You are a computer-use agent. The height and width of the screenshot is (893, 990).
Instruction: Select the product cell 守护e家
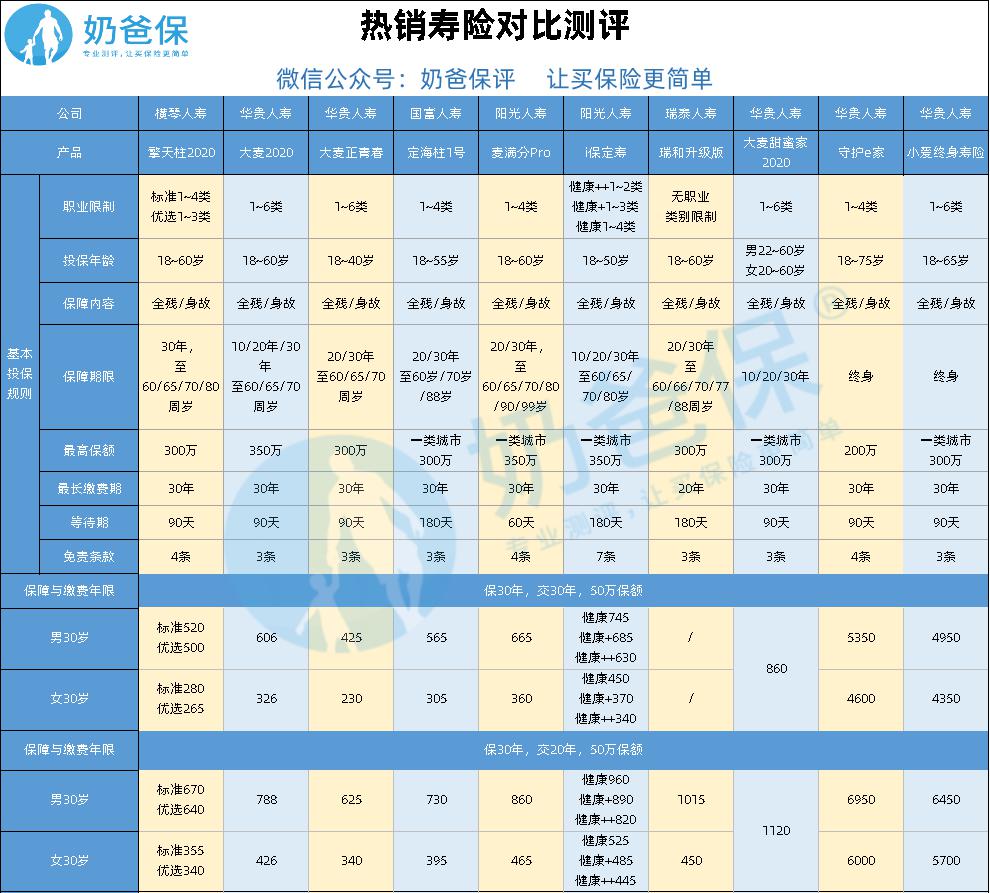[x=861, y=153]
